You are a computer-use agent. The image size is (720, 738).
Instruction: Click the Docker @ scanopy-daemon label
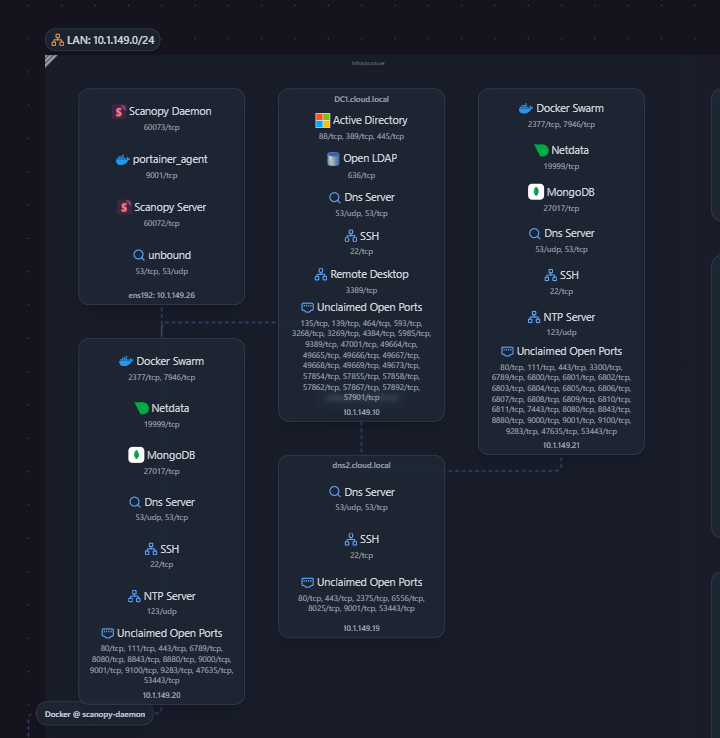(x=95, y=714)
